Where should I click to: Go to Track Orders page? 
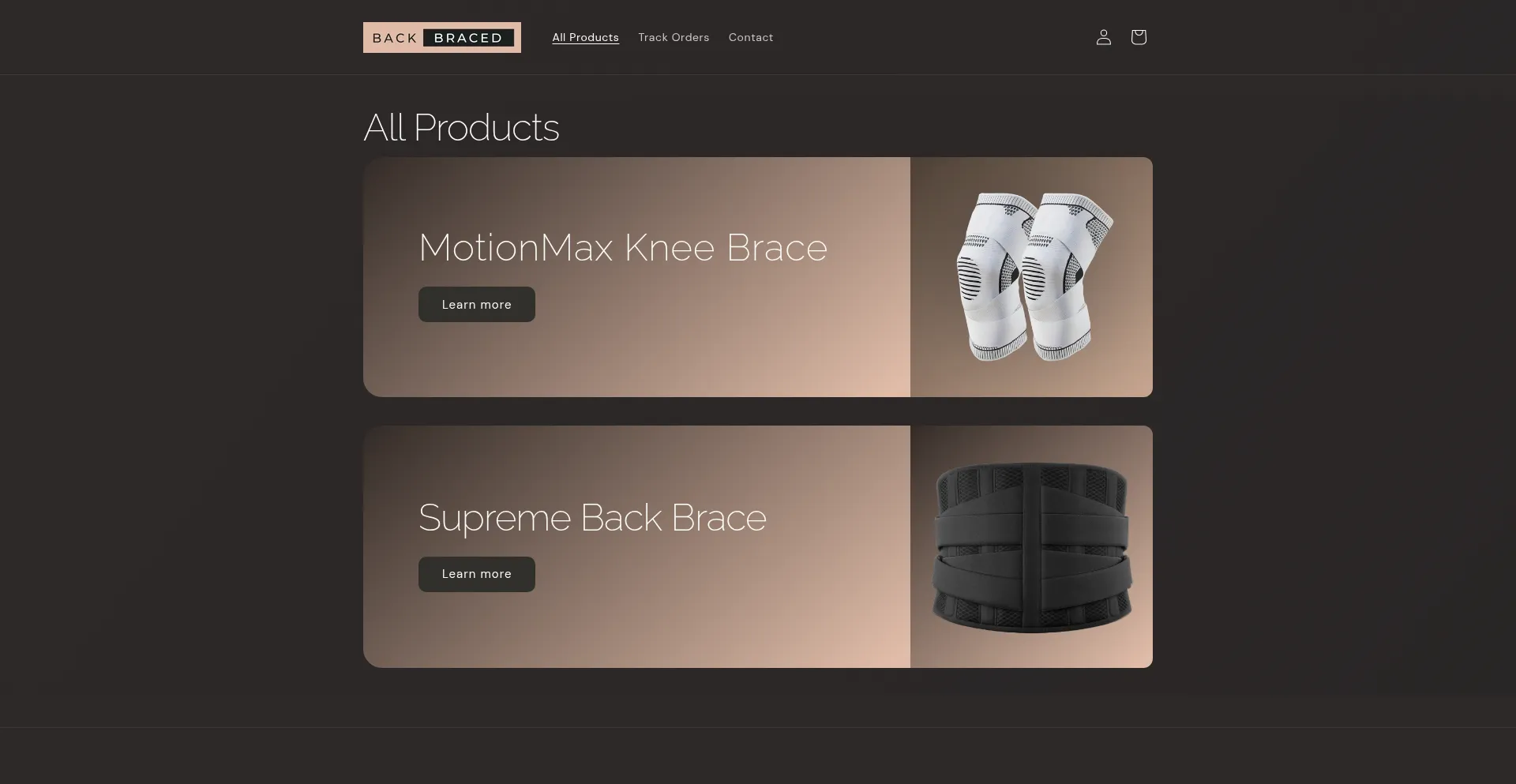click(x=674, y=37)
